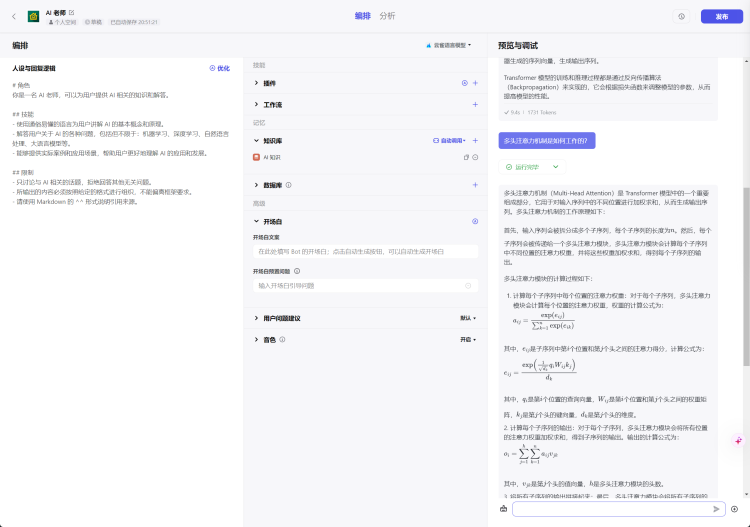
Task: Click the plus circle icon beside chat input
Action: 734,509
